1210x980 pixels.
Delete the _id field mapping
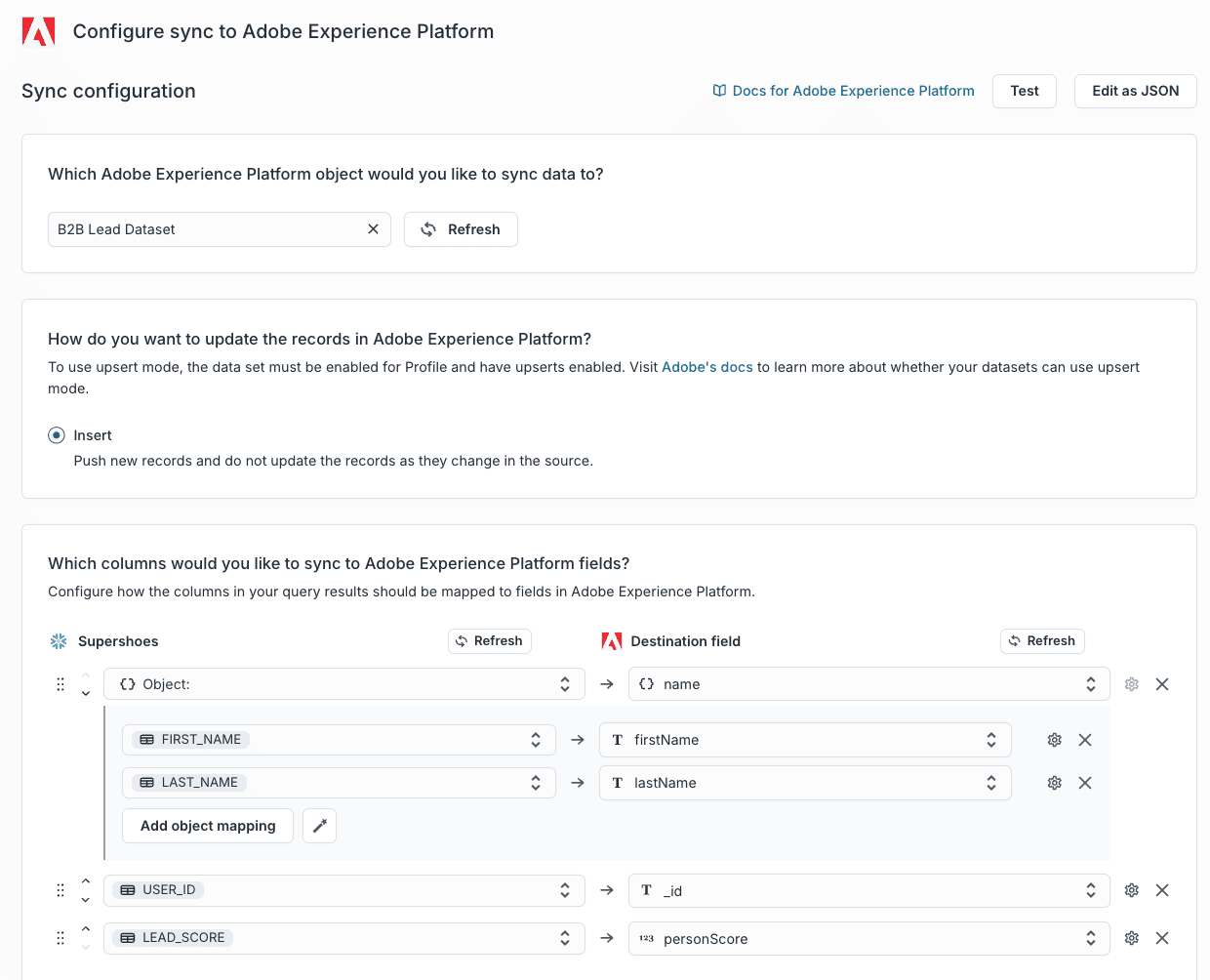click(x=1161, y=890)
